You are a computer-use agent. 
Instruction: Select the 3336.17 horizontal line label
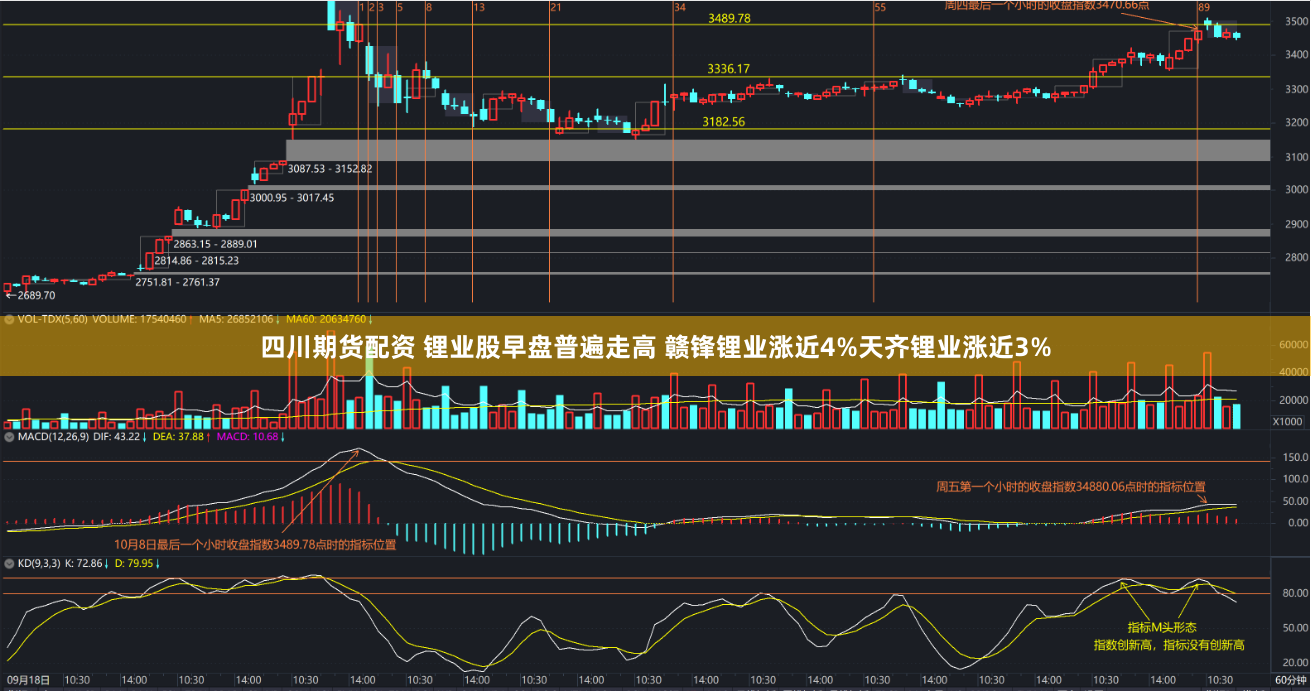pyautogui.click(x=728, y=69)
